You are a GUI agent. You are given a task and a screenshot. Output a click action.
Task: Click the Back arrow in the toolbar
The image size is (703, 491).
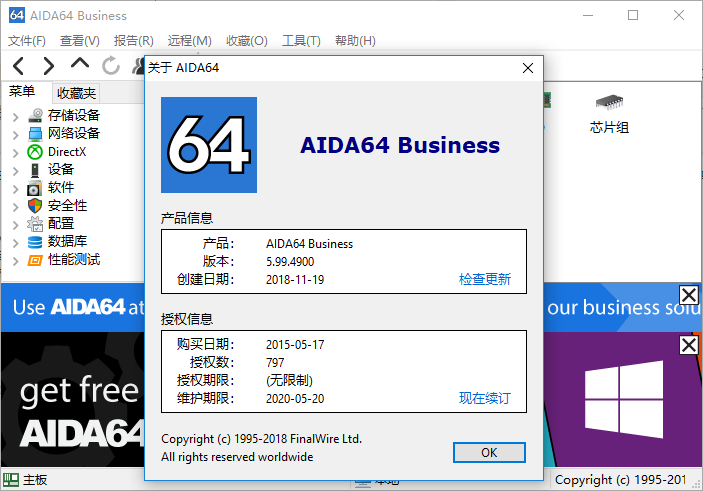pyautogui.click(x=18, y=66)
